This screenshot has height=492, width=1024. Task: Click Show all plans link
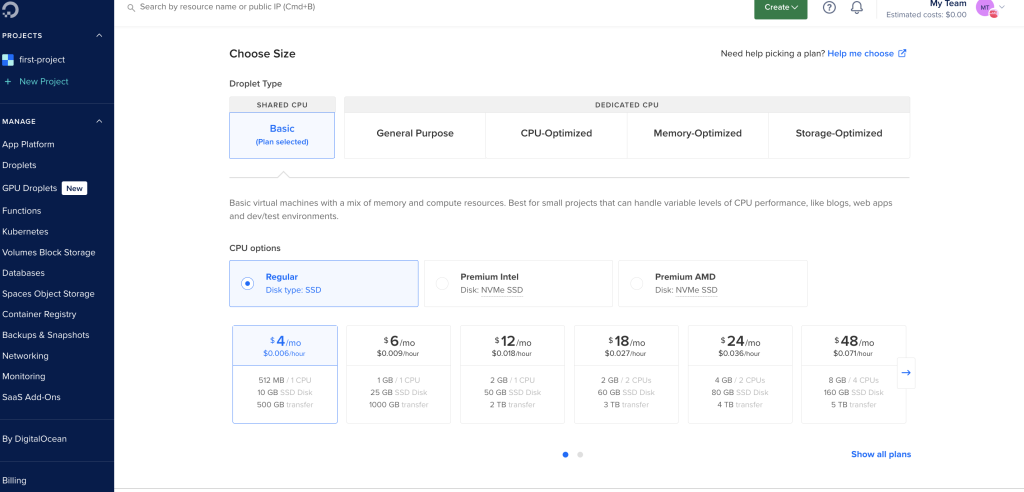881,454
